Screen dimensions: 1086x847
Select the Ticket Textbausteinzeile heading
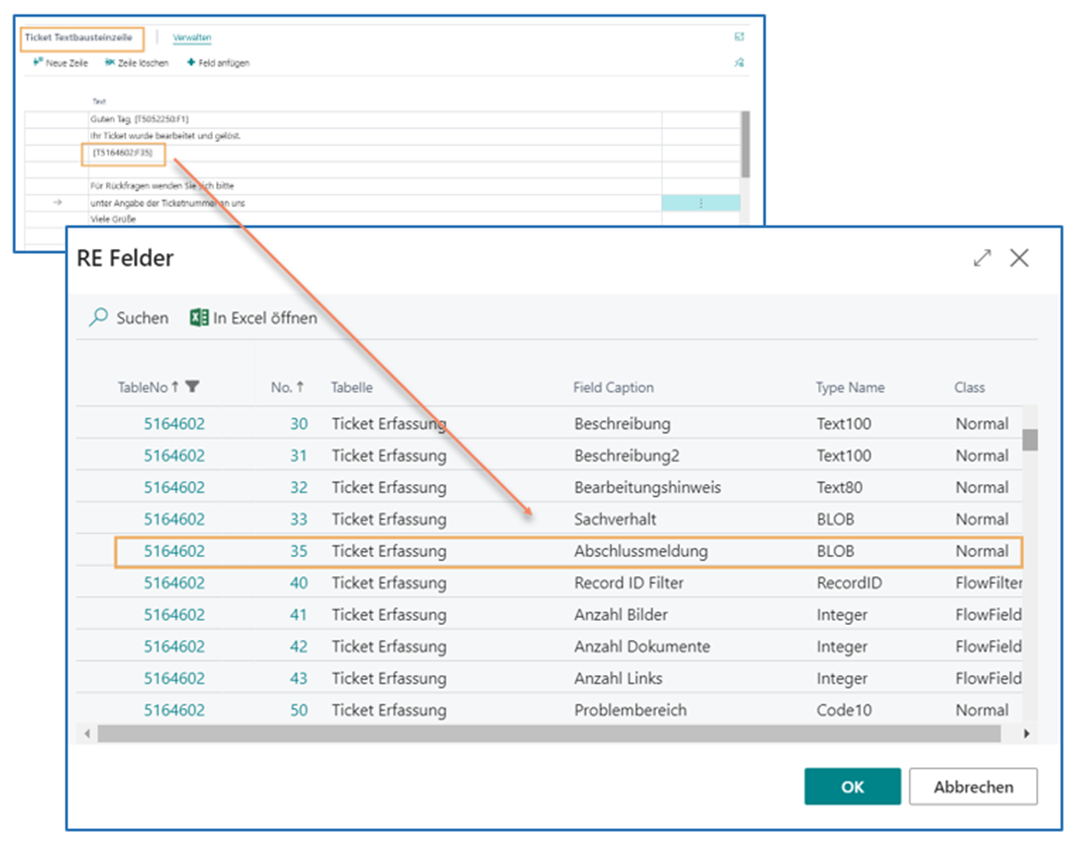click(x=78, y=38)
